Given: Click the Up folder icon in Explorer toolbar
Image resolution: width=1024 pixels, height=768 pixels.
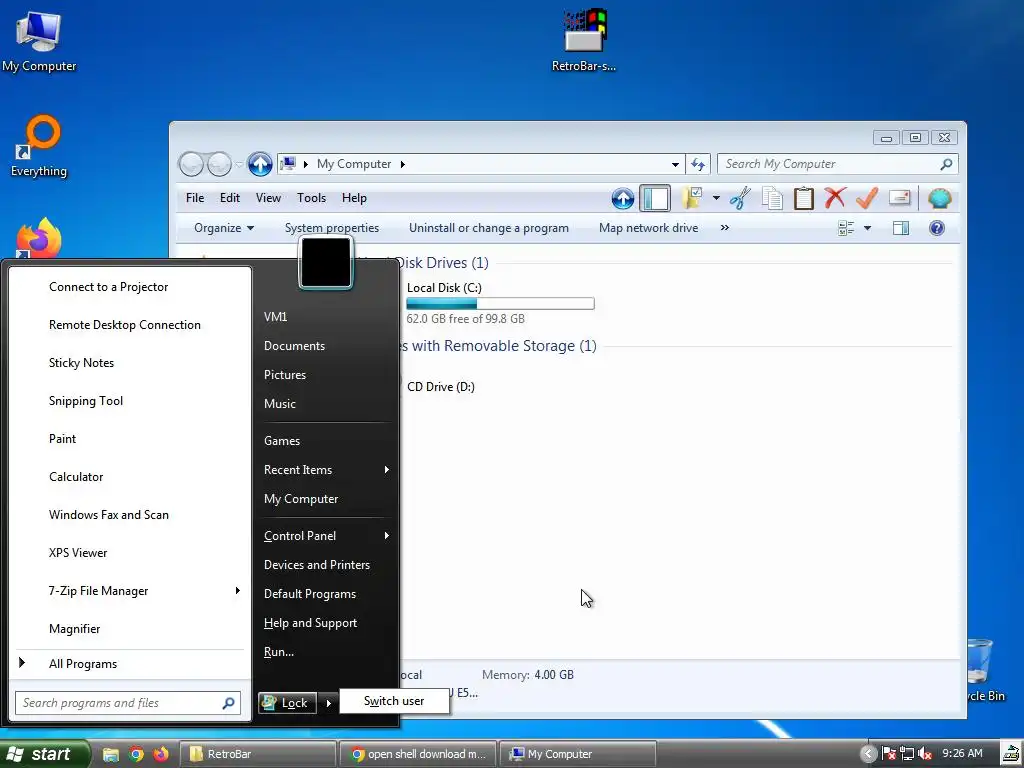Looking at the screenshot, I should (x=622, y=199).
